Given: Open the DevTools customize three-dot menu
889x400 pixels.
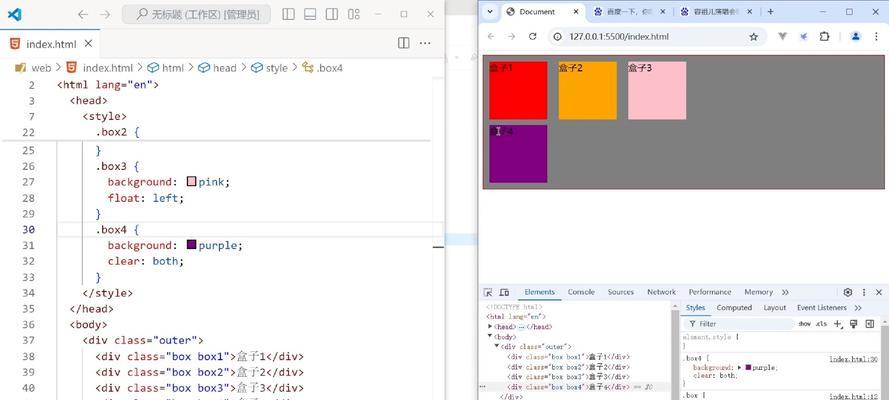Looking at the screenshot, I should pos(864,292).
